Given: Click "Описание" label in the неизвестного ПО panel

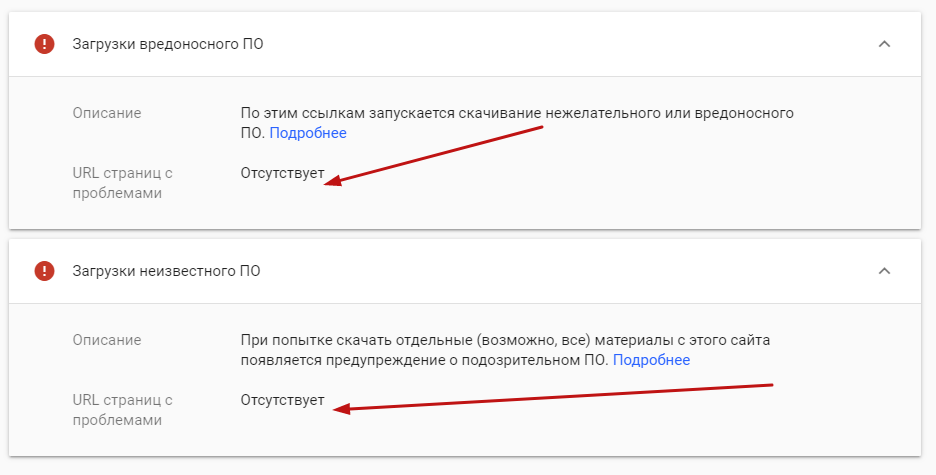Looking at the screenshot, I should click(107, 340).
